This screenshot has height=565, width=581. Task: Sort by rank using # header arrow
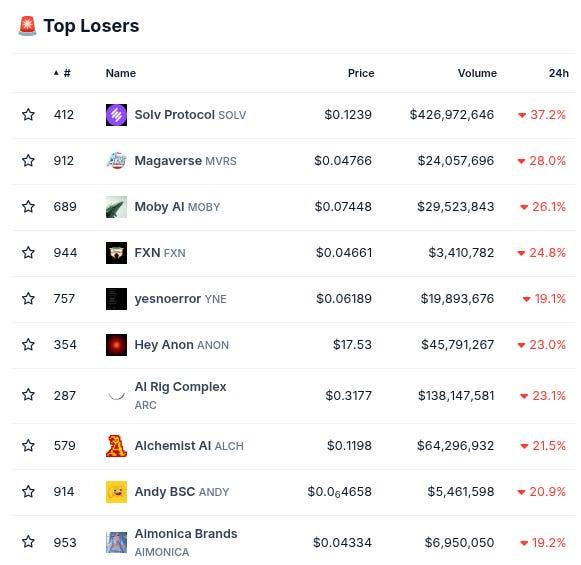point(62,73)
